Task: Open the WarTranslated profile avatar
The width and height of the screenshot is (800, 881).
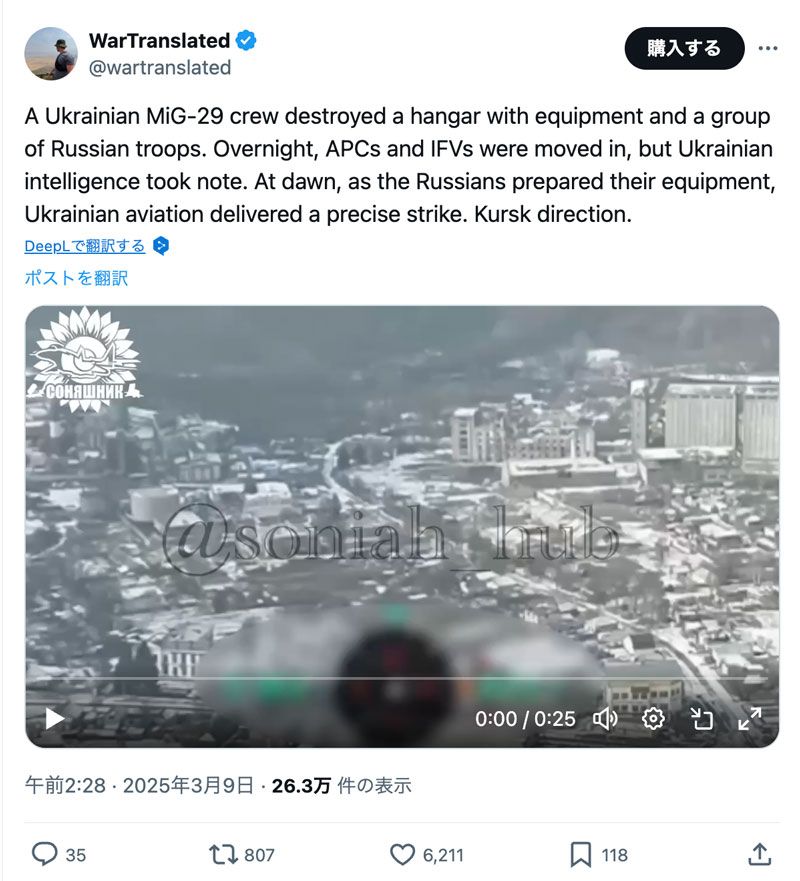Action: tap(51, 53)
